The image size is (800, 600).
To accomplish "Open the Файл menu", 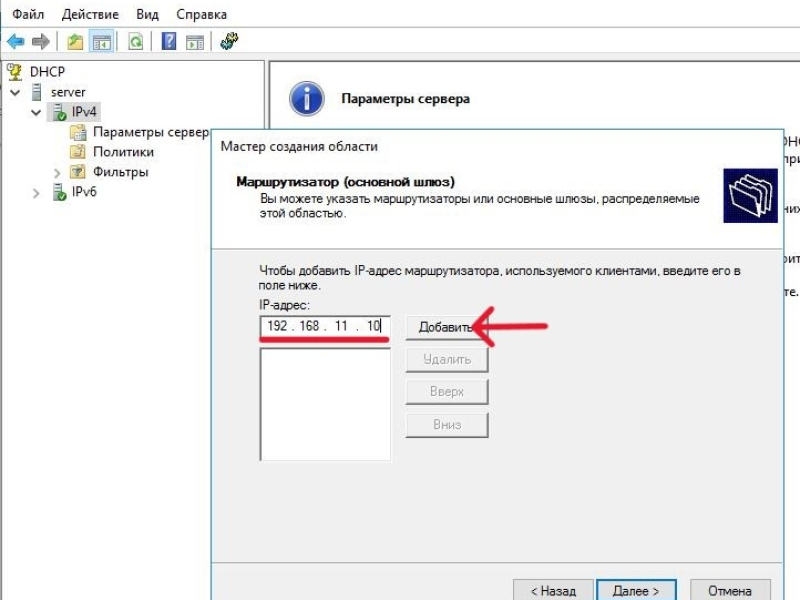I will 28,14.
